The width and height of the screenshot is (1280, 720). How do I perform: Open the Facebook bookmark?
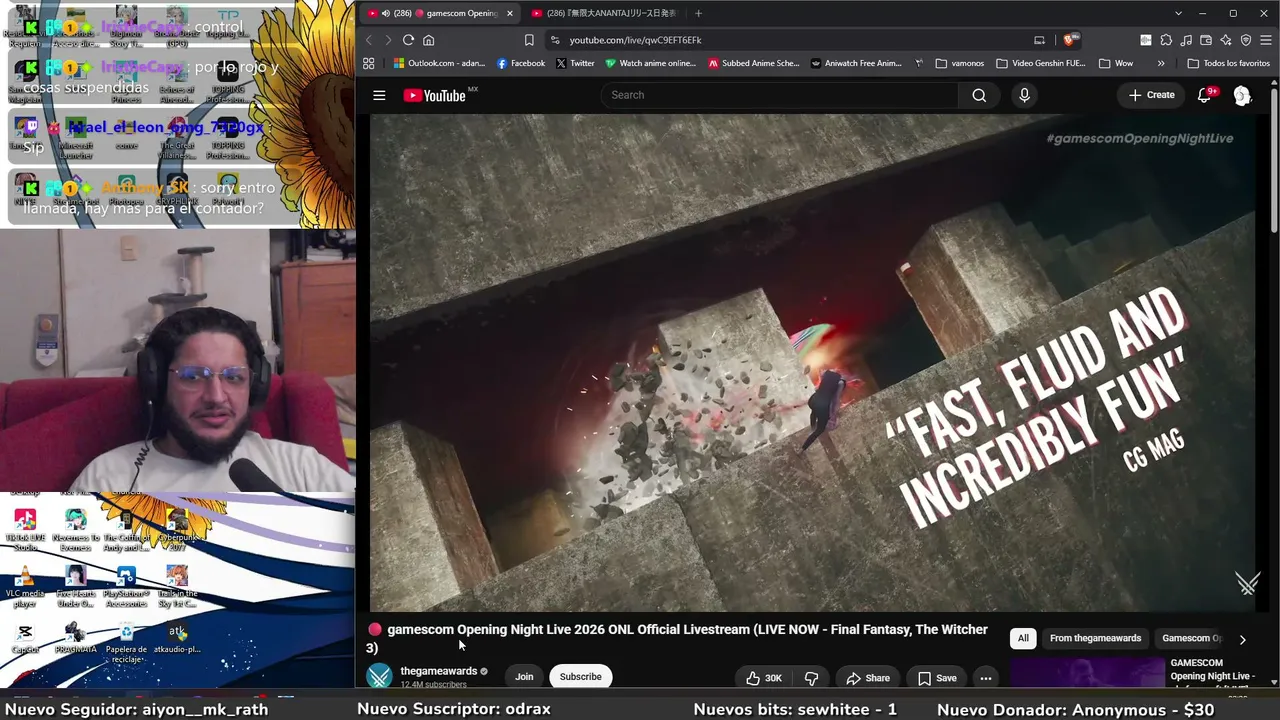(x=521, y=63)
